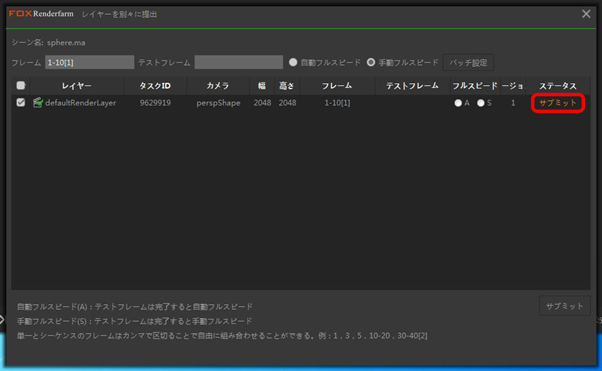
Task: Click the フルスピード column header
Action: 475,86
